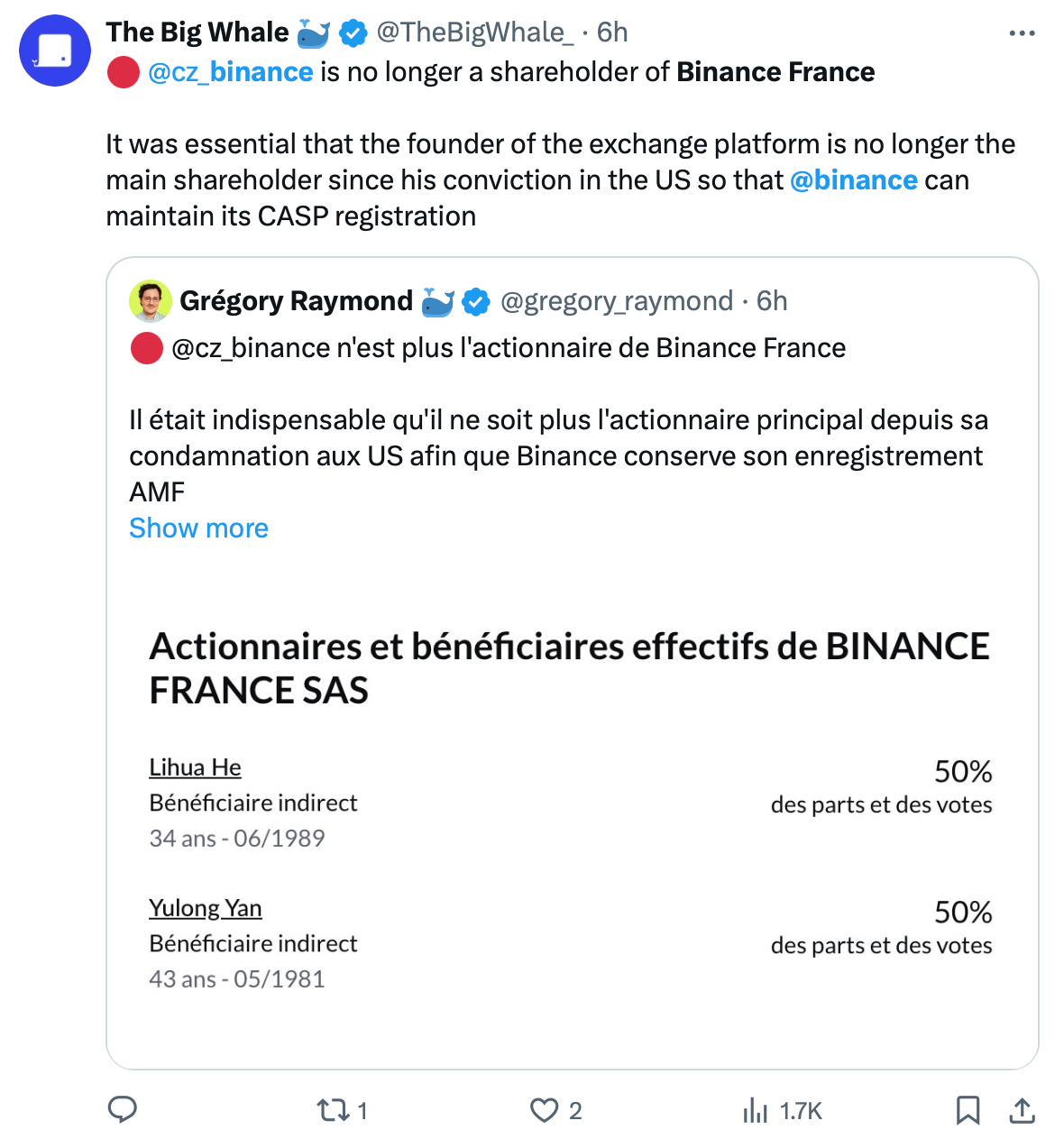Open the three-dot more options menu
1064x1139 pixels.
coord(1022,33)
